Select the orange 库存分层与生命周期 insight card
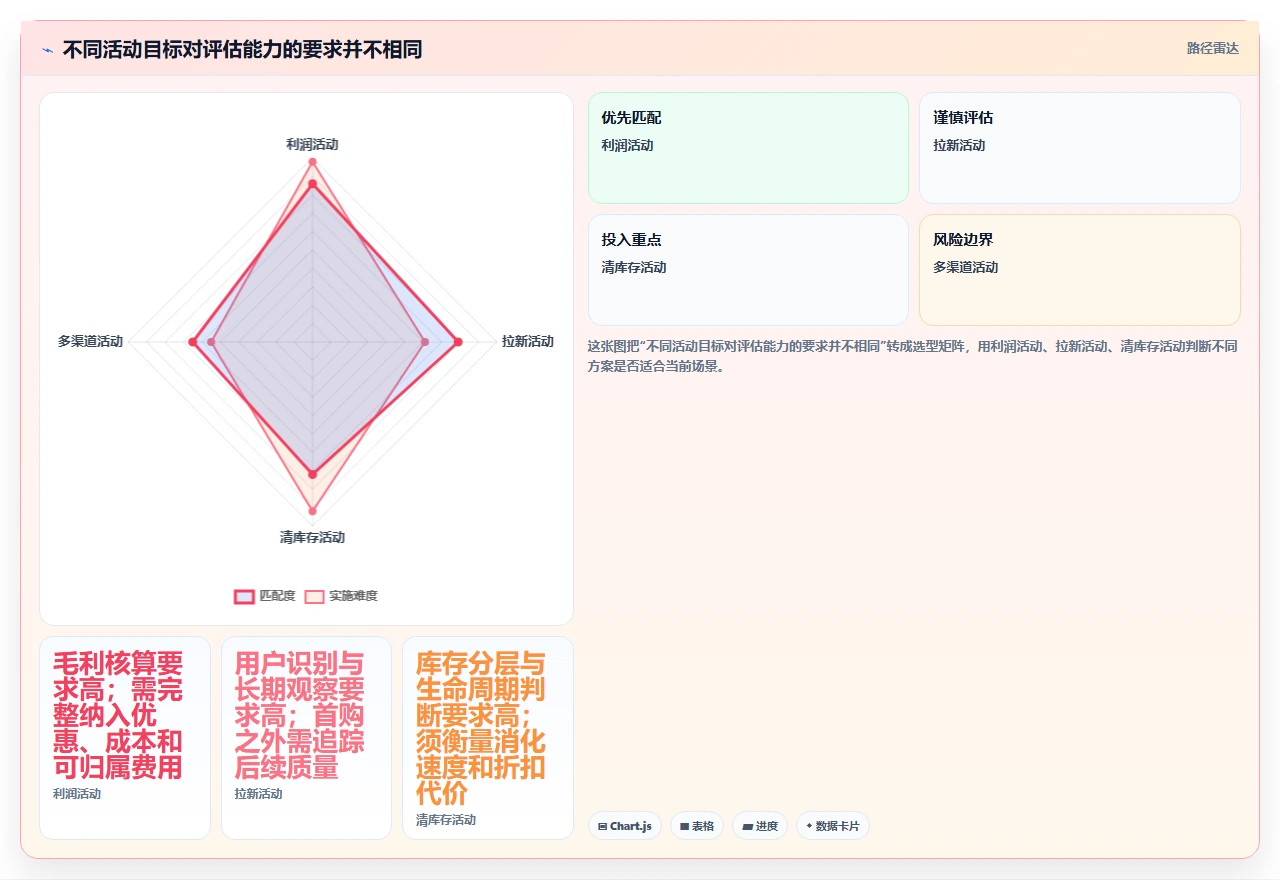The height and width of the screenshot is (880, 1280). point(488,738)
